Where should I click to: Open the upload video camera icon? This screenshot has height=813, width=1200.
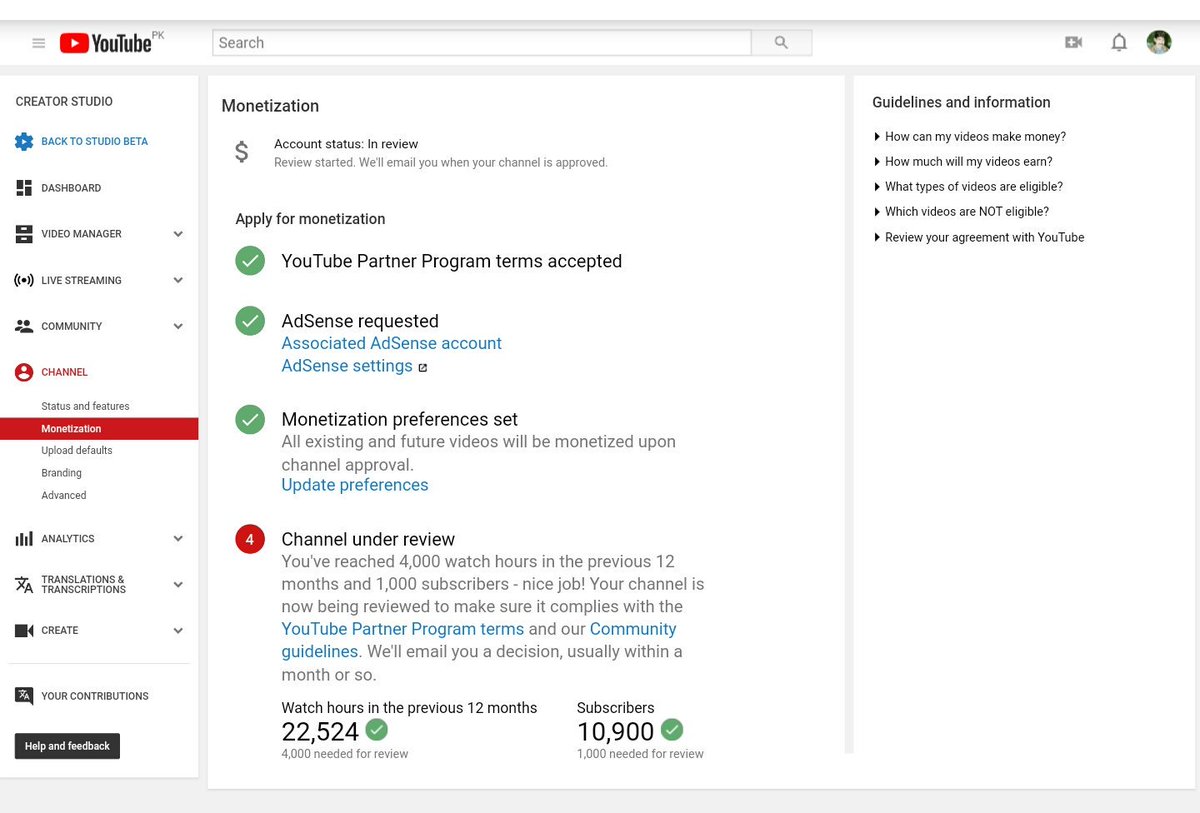click(1073, 42)
